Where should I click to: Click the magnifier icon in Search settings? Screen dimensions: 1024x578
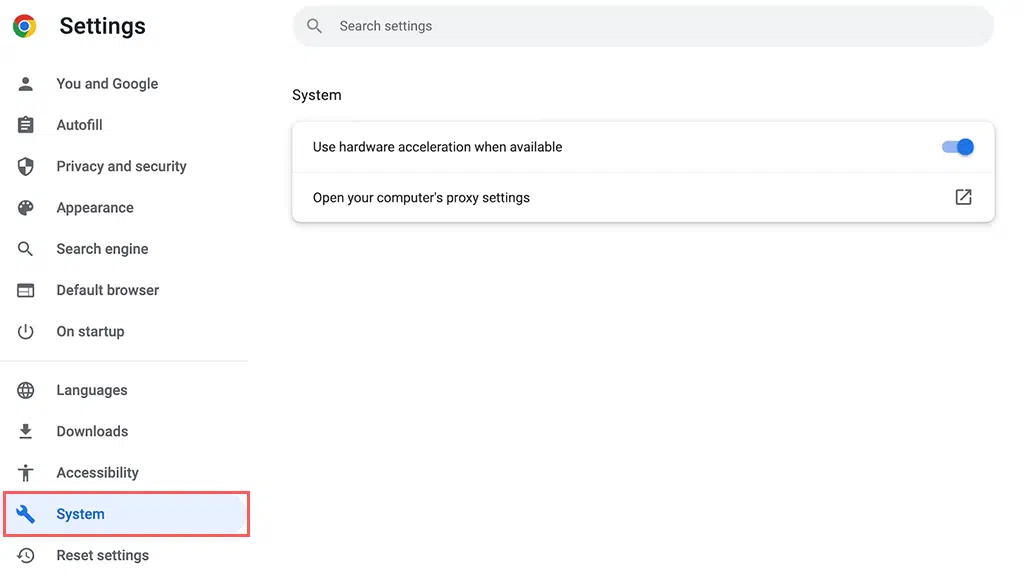[315, 26]
